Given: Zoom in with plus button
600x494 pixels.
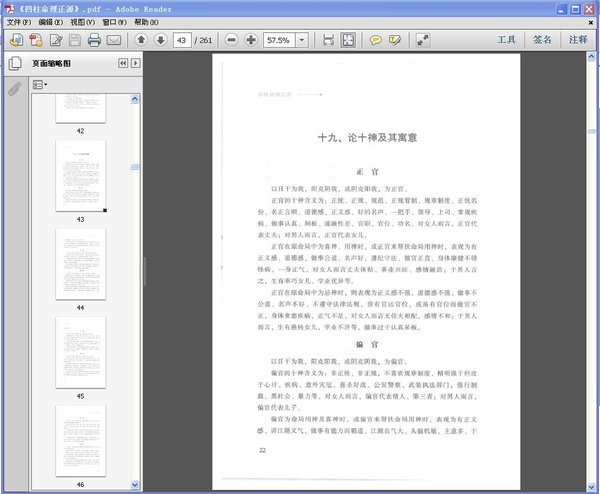Looking at the screenshot, I should click(x=251, y=40).
